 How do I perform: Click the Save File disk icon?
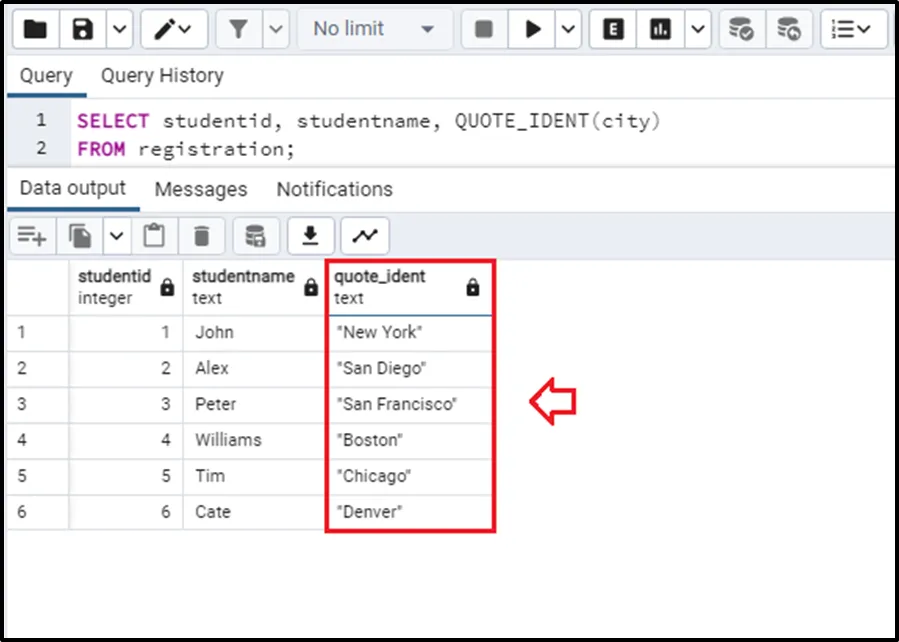click(83, 29)
